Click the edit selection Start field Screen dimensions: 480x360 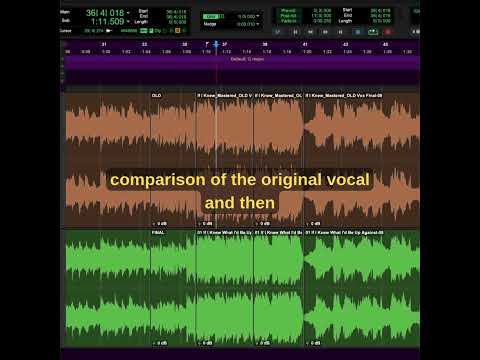[x=177, y=12]
